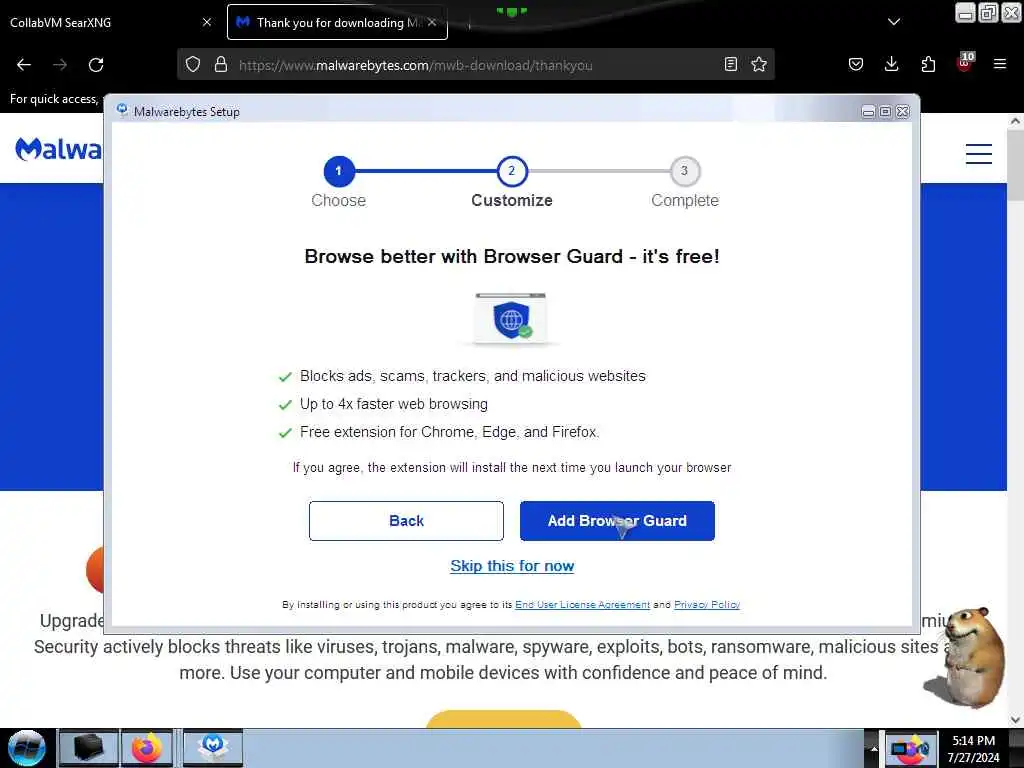Click the Browser Guard shield illustration

[x=511, y=319]
